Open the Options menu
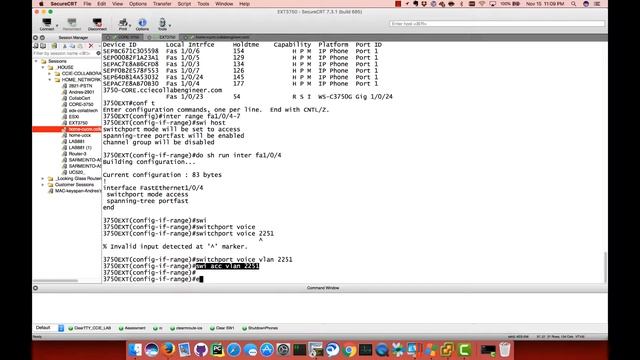The image size is (640, 360). pyautogui.click(x=138, y=4)
